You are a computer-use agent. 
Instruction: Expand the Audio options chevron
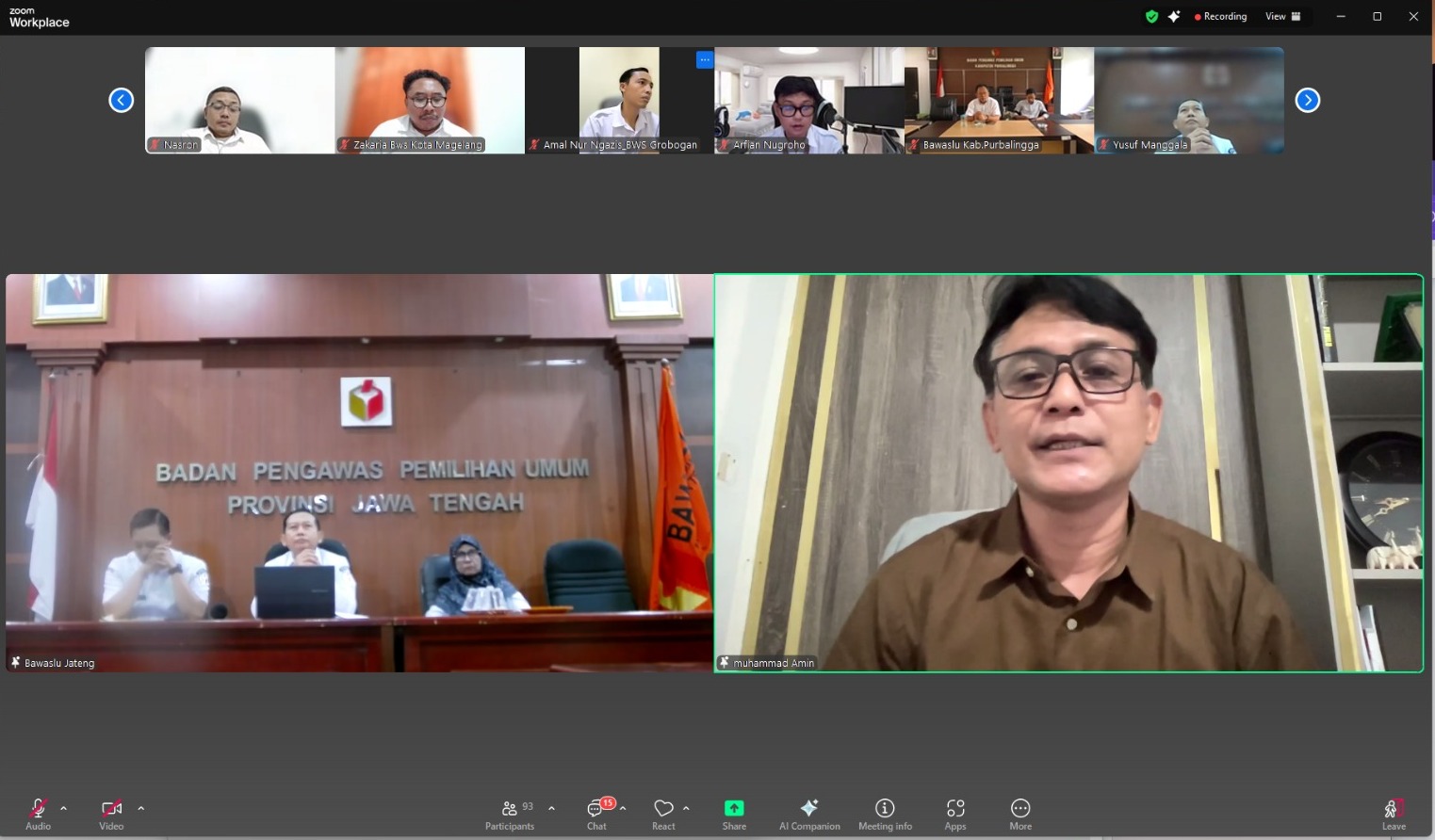tap(63, 807)
